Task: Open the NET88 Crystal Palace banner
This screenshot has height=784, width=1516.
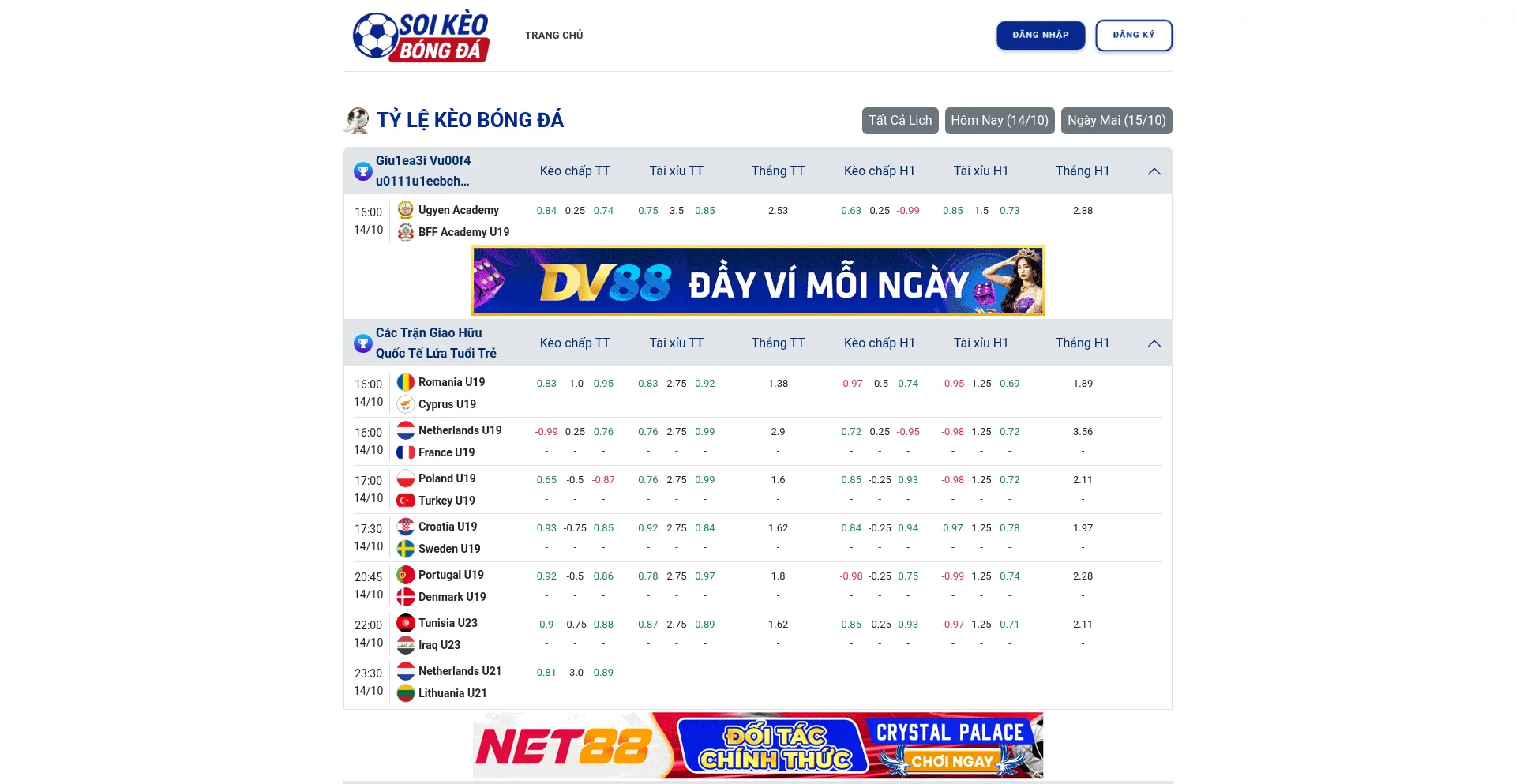Action: click(x=758, y=745)
